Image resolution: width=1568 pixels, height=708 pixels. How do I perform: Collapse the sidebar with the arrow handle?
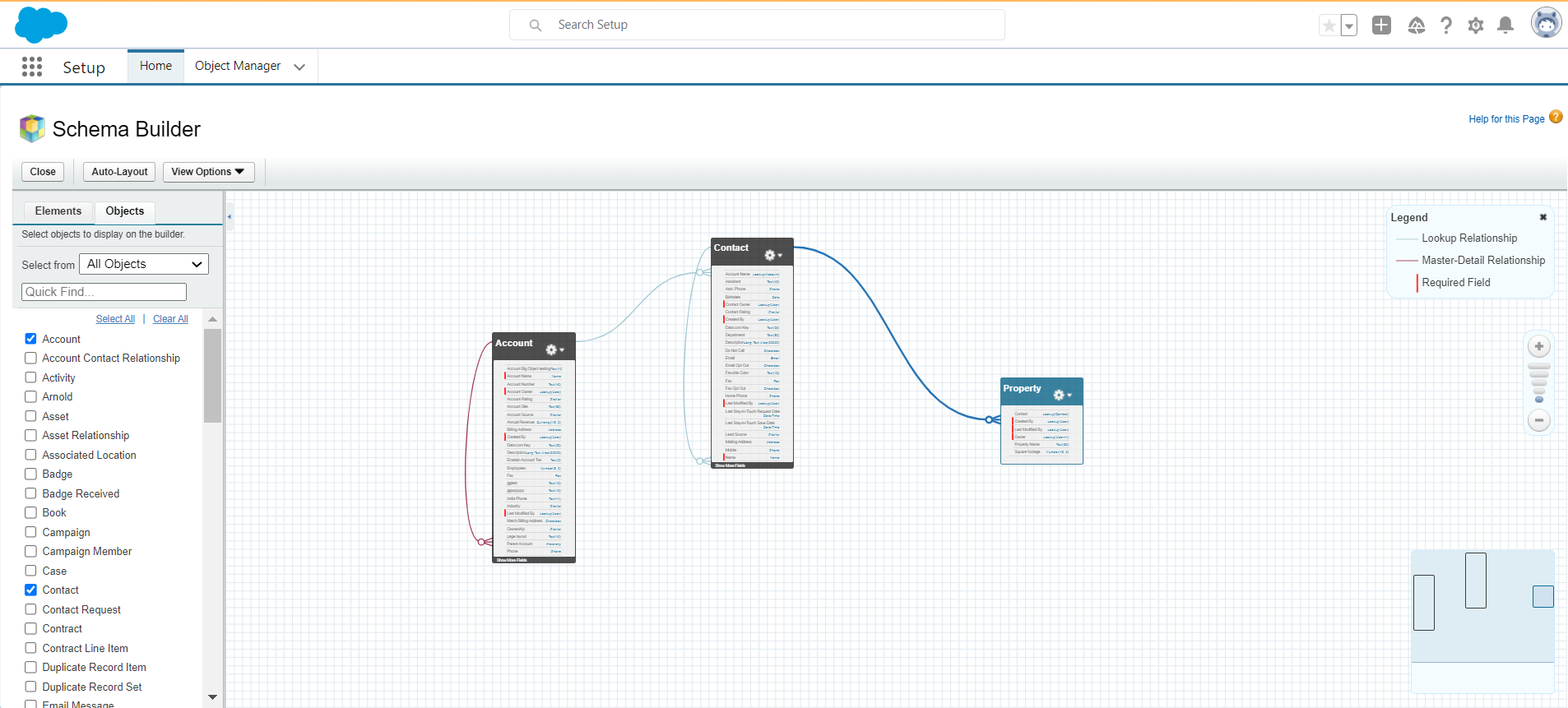pyautogui.click(x=230, y=217)
